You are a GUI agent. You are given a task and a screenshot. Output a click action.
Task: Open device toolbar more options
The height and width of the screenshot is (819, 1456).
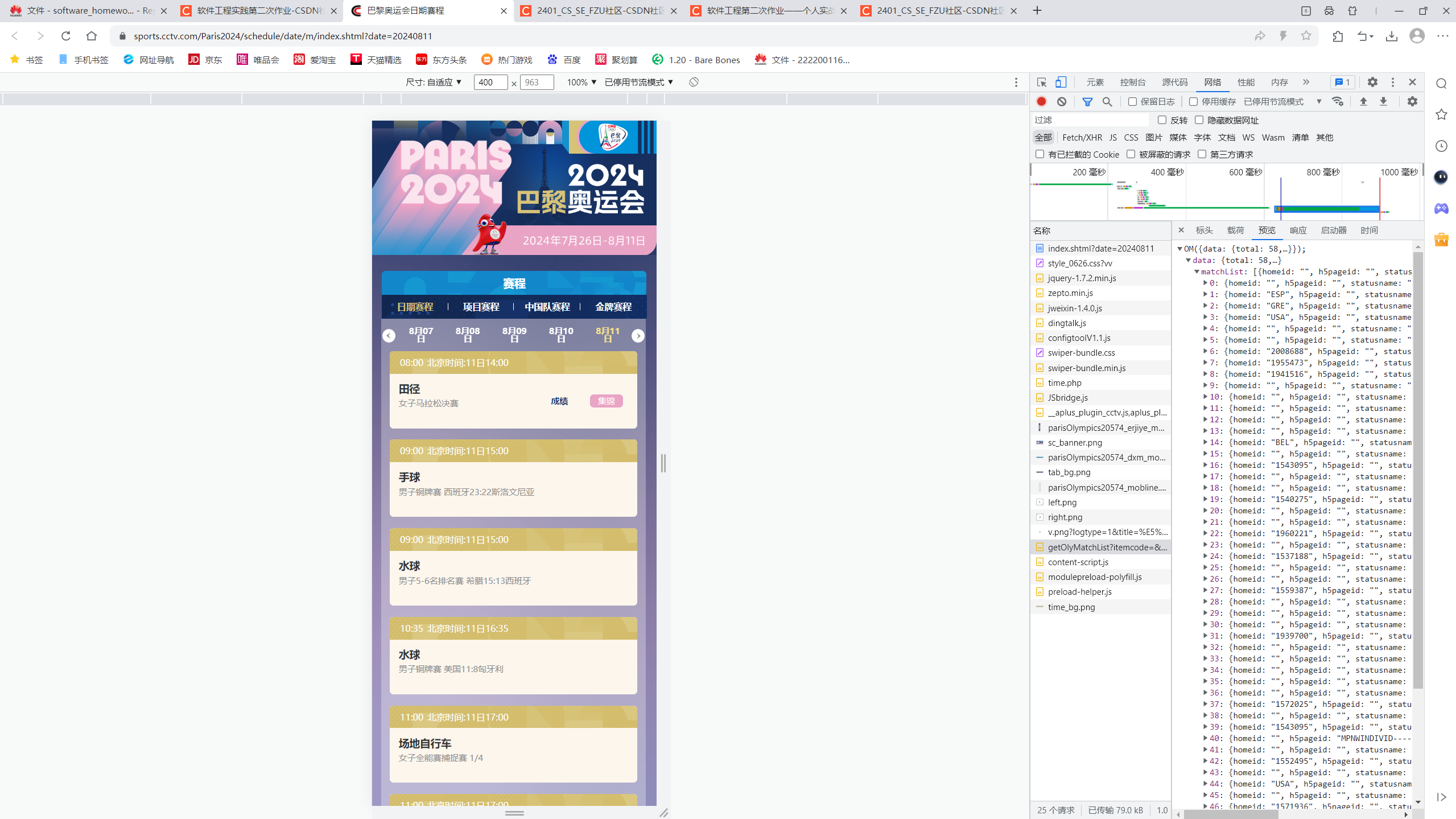[x=1016, y=83]
